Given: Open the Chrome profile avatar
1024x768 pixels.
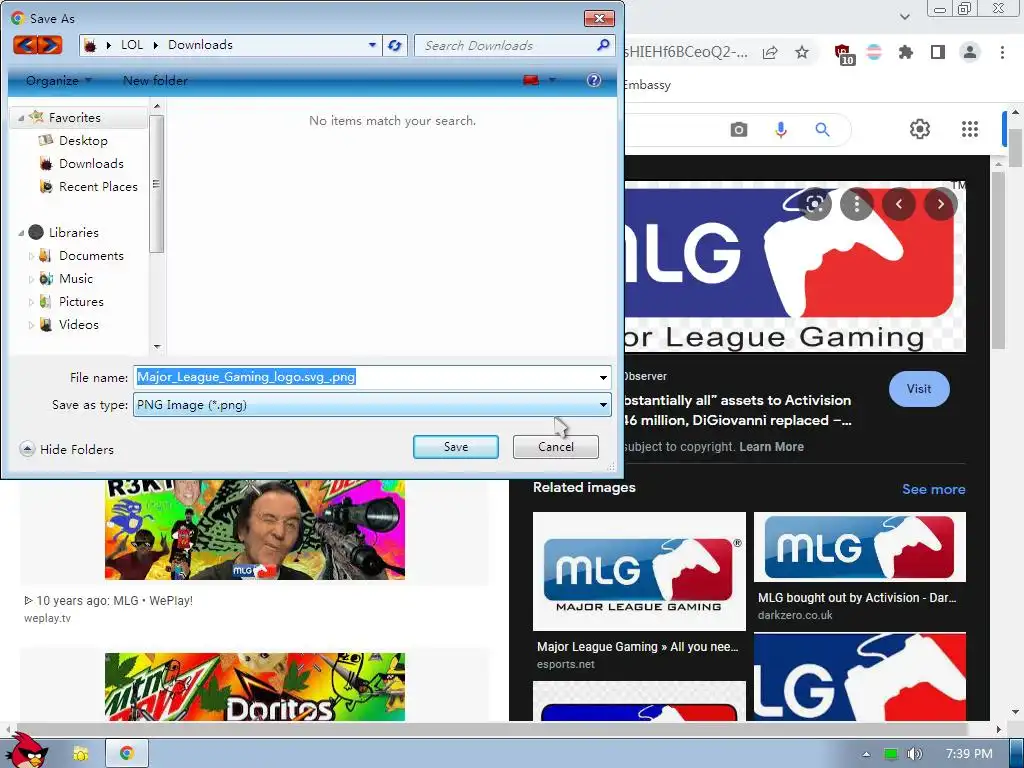Looking at the screenshot, I should click(x=970, y=52).
